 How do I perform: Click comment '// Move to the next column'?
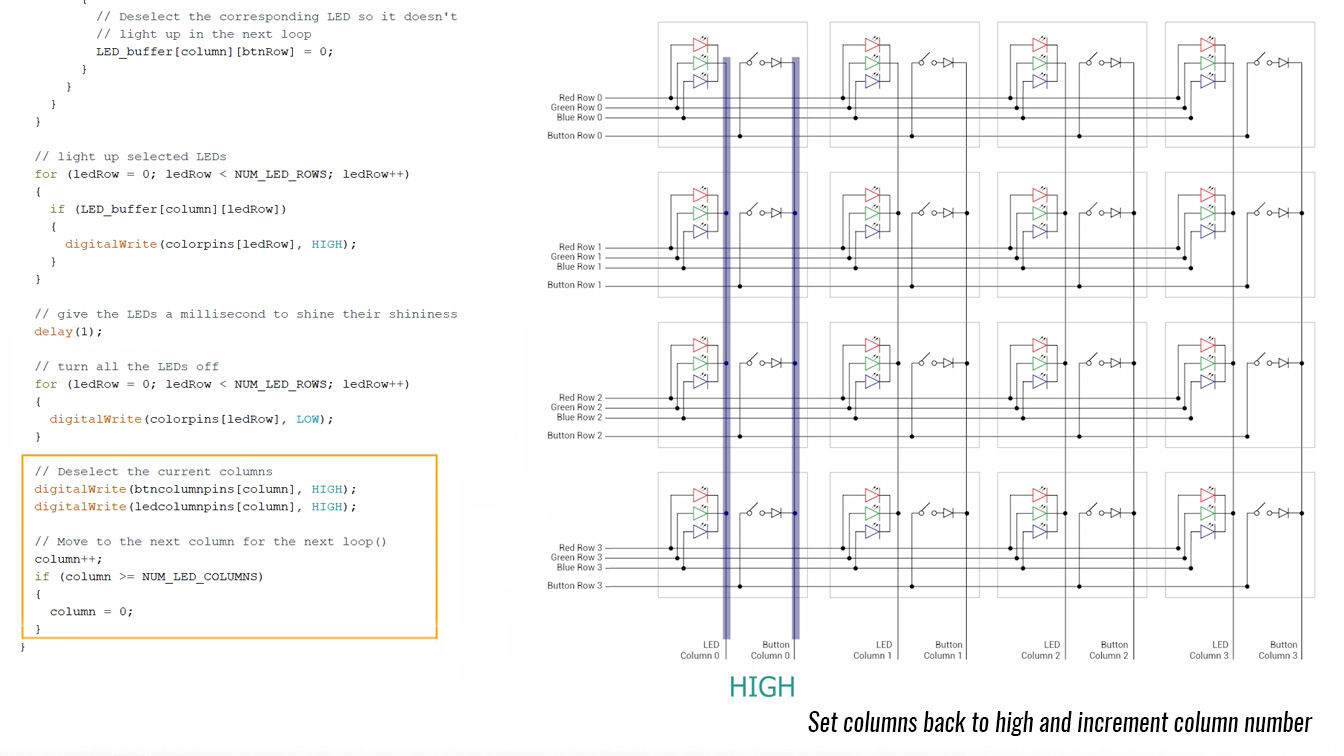click(211, 542)
